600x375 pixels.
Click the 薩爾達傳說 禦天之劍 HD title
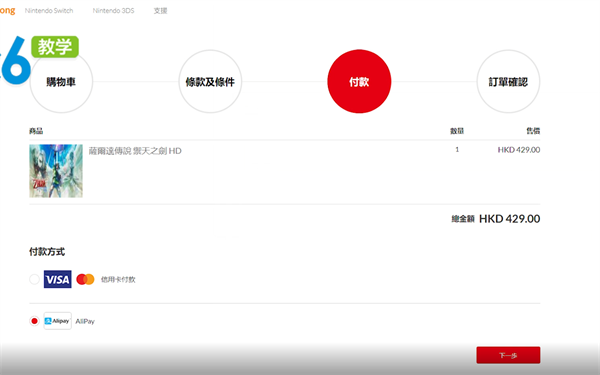point(135,151)
